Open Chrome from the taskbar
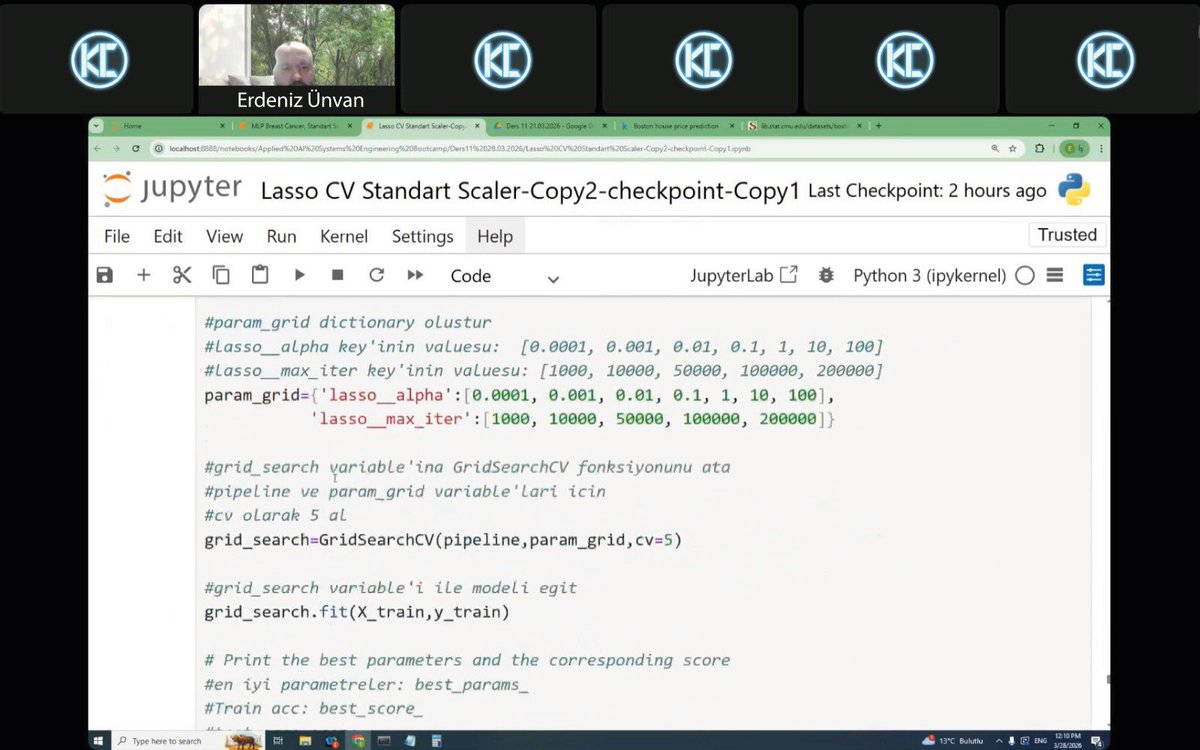This screenshot has width=1200, height=750. pyautogui.click(x=358, y=741)
